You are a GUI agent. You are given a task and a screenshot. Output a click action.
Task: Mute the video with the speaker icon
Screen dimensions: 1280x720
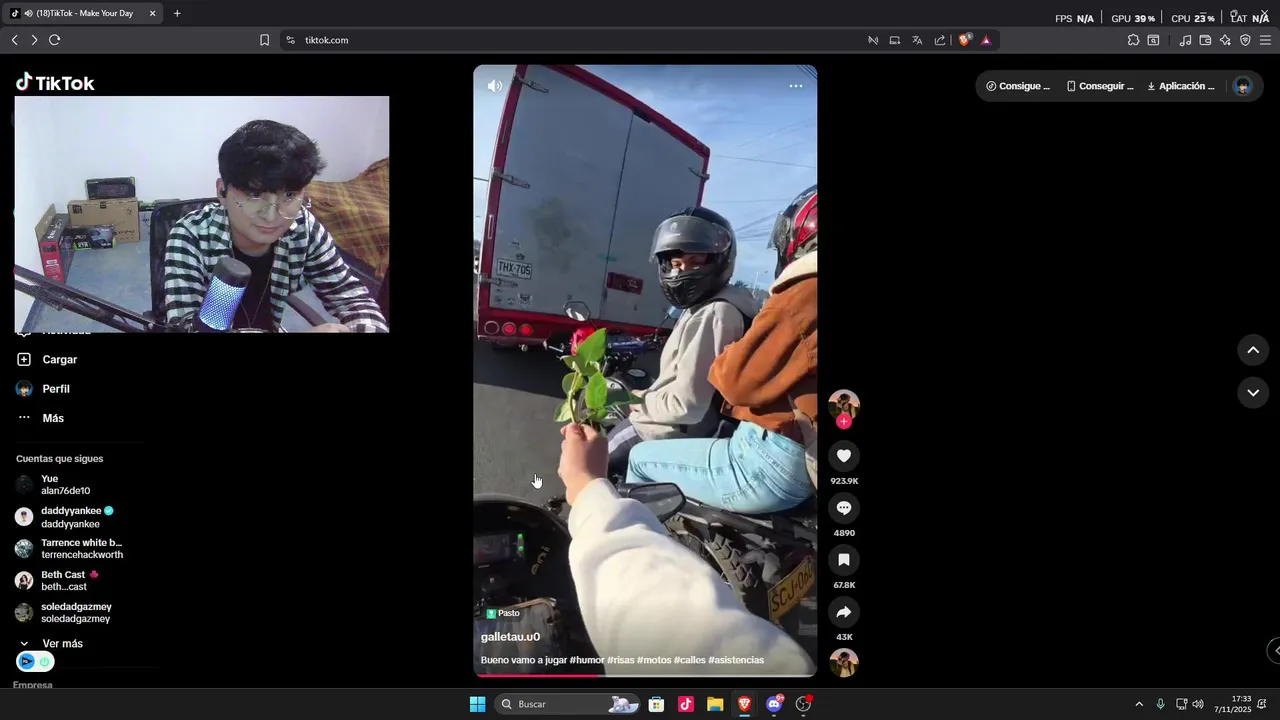pos(495,86)
